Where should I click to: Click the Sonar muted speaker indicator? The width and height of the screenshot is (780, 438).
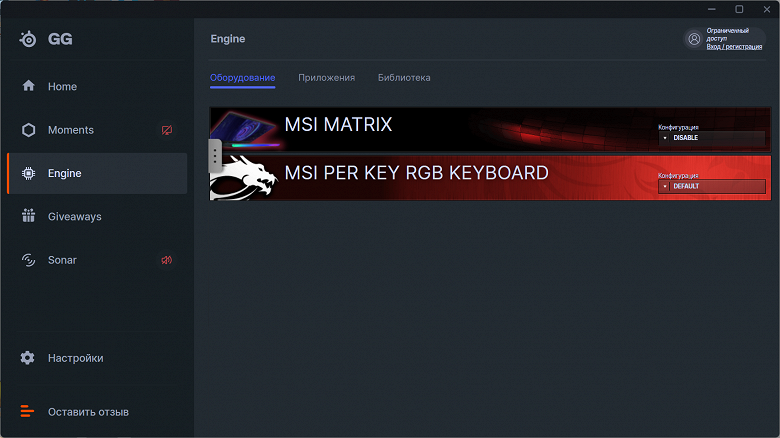[167, 260]
